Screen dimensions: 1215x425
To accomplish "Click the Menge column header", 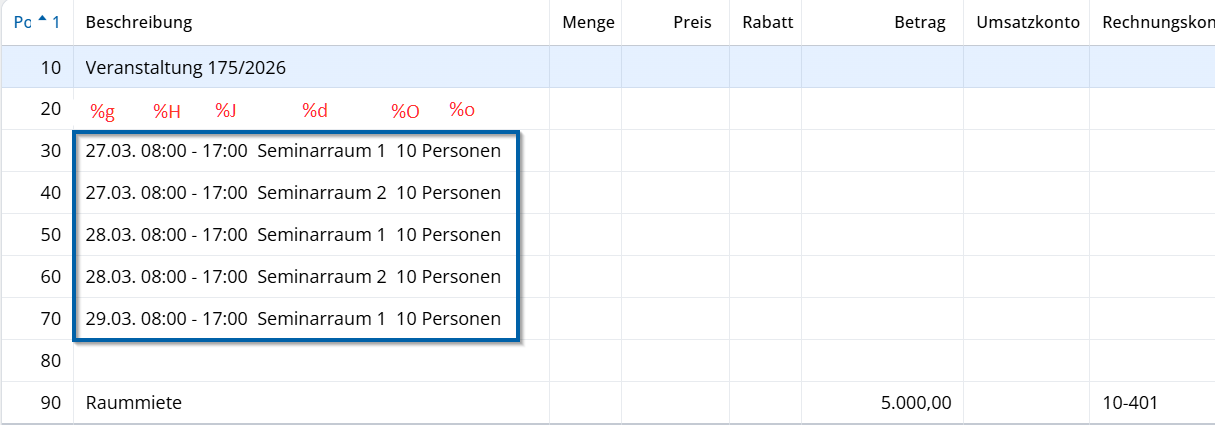I will (588, 22).
